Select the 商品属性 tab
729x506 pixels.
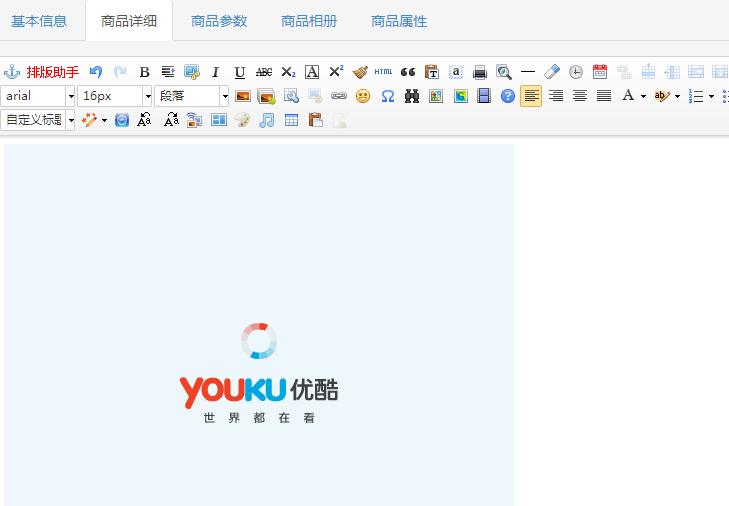point(399,21)
